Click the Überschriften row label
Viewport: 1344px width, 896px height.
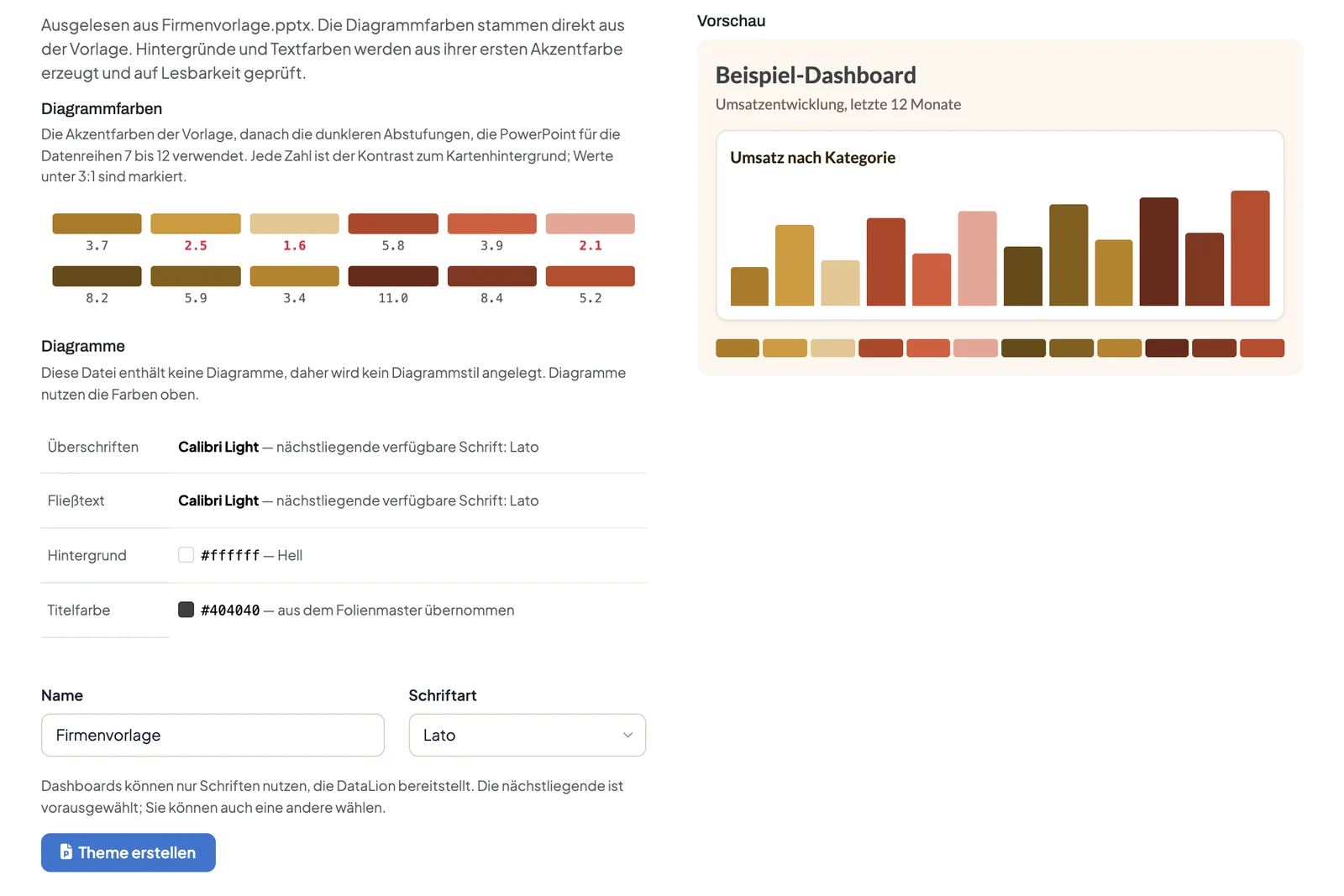[93, 447]
